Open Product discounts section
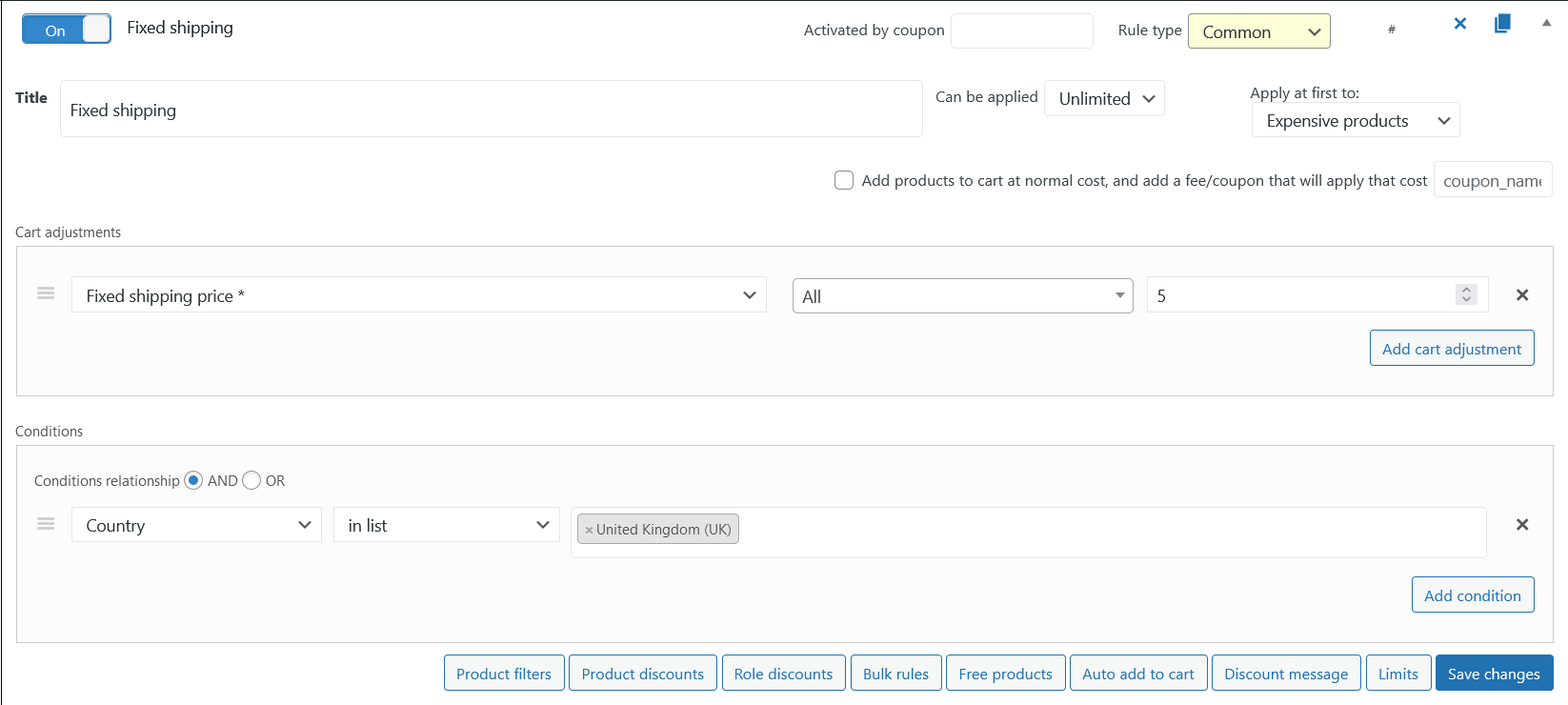The width and height of the screenshot is (1568, 705). point(643,673)
